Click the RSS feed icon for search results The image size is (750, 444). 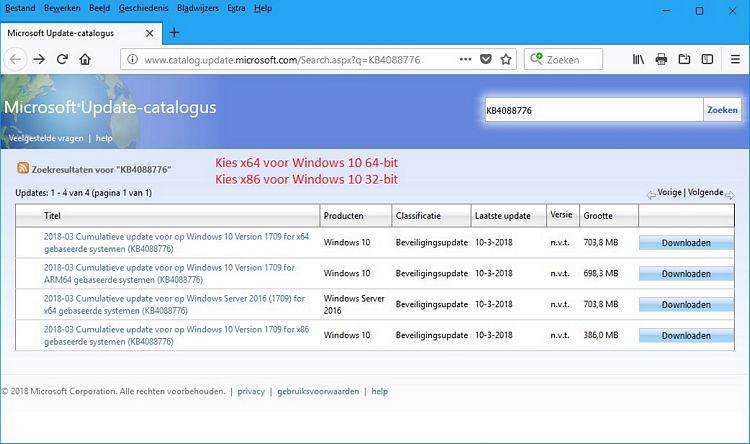(x=22, y=168)
